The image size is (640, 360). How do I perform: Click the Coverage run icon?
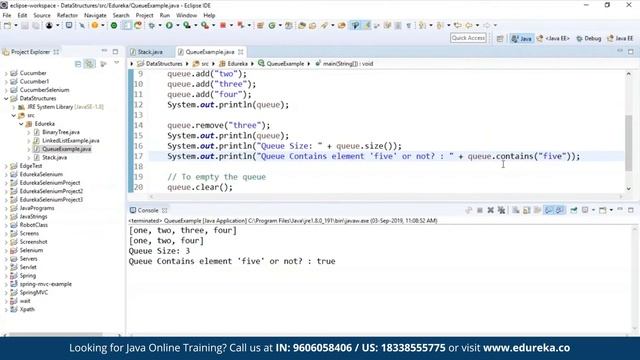(187, 25)
